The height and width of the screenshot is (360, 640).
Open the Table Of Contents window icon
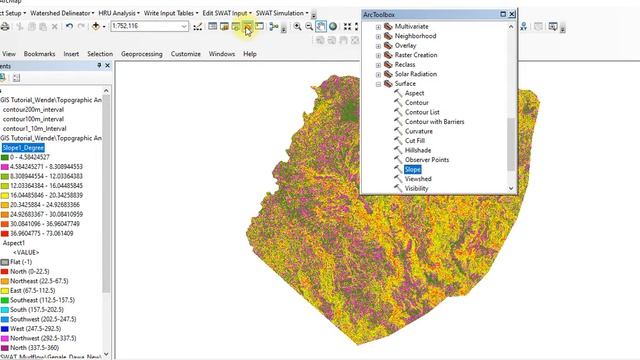tap(212, 27)
